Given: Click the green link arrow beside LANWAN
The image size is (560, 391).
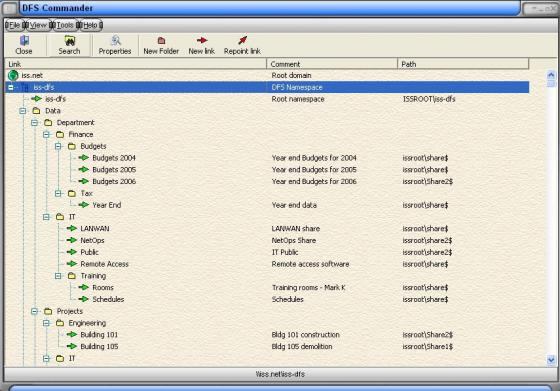Looking at the screenshot, I should click(72, 228).
